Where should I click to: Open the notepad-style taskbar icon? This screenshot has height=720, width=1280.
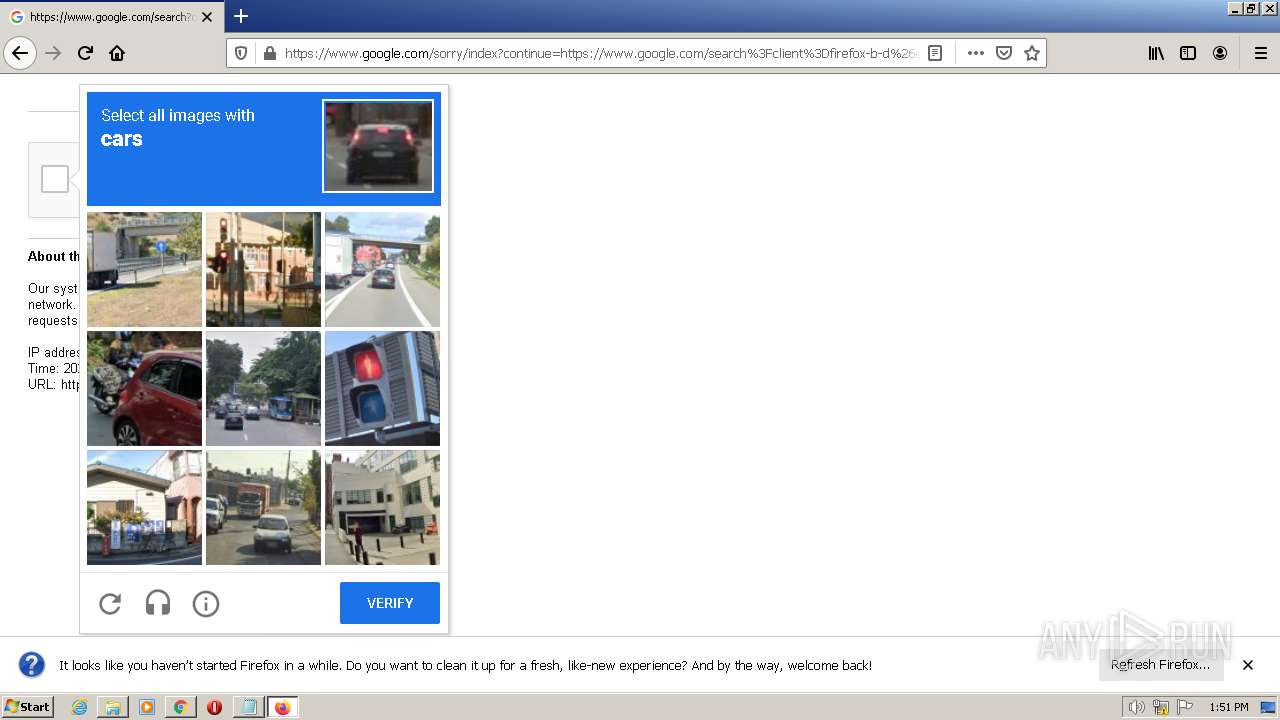[248, 707]
